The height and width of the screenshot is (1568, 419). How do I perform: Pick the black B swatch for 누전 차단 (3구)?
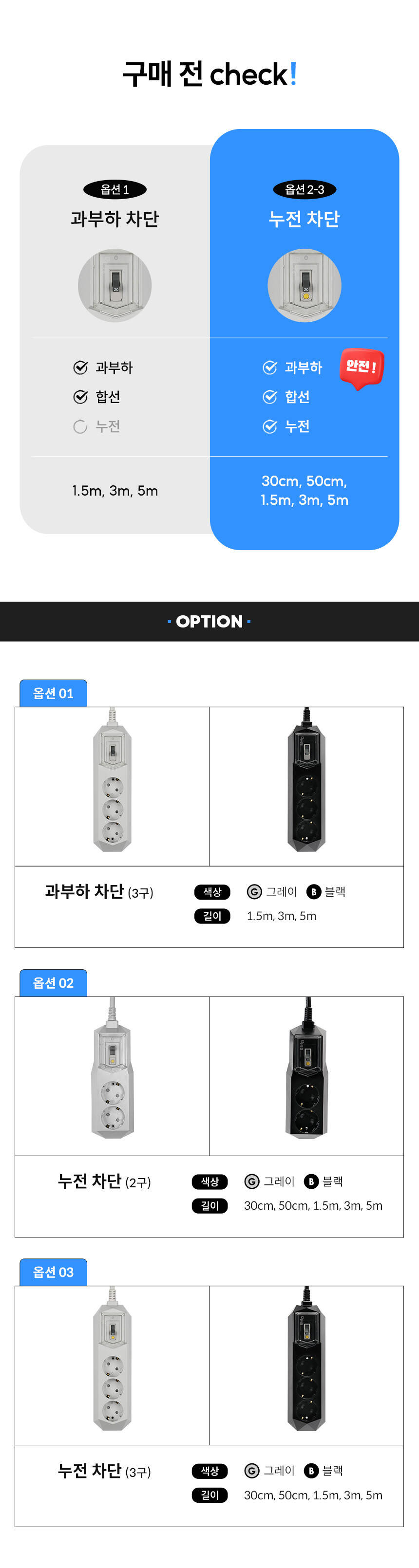point(311,1471)
